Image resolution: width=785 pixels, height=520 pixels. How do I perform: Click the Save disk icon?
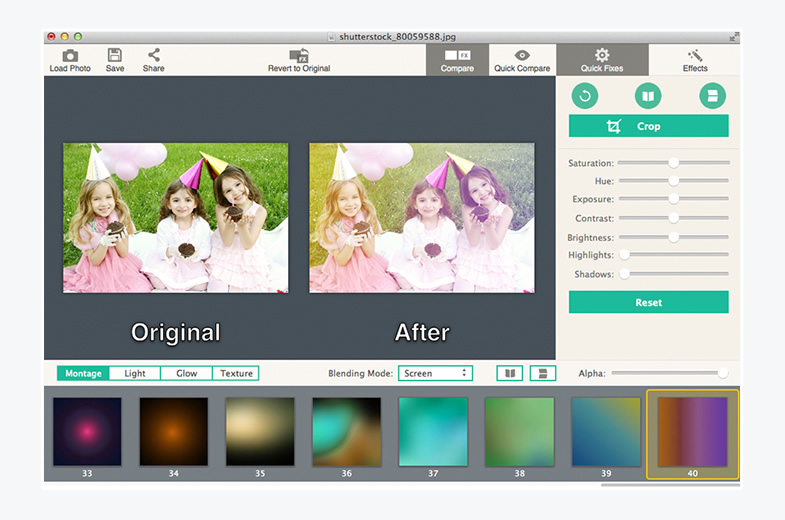pyautogui.click(x=115, y=56)
